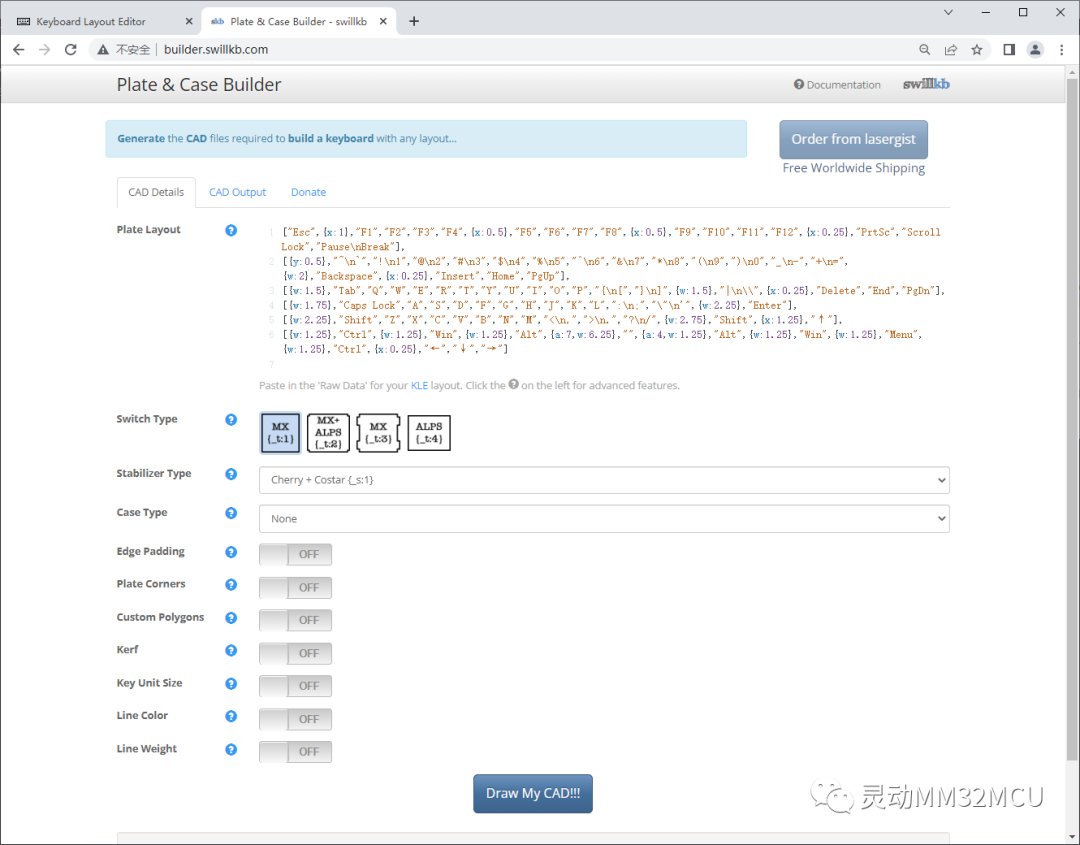Pick the MX {_t:3} switch type icon
This screenshot has width=1080, height=845.
click(x=378, y=432)
